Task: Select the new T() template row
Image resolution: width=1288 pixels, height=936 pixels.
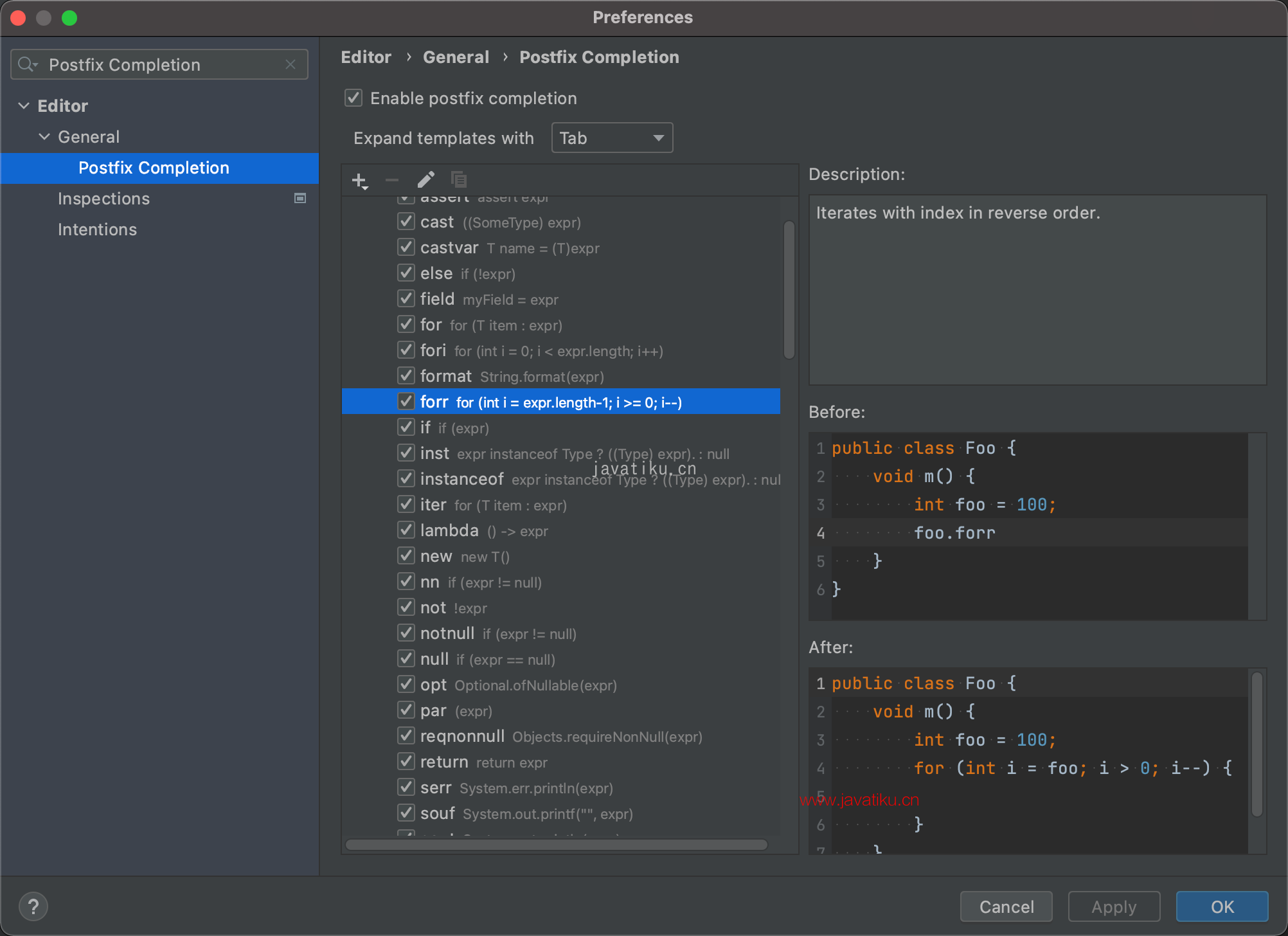Action: tap(561, 556)
